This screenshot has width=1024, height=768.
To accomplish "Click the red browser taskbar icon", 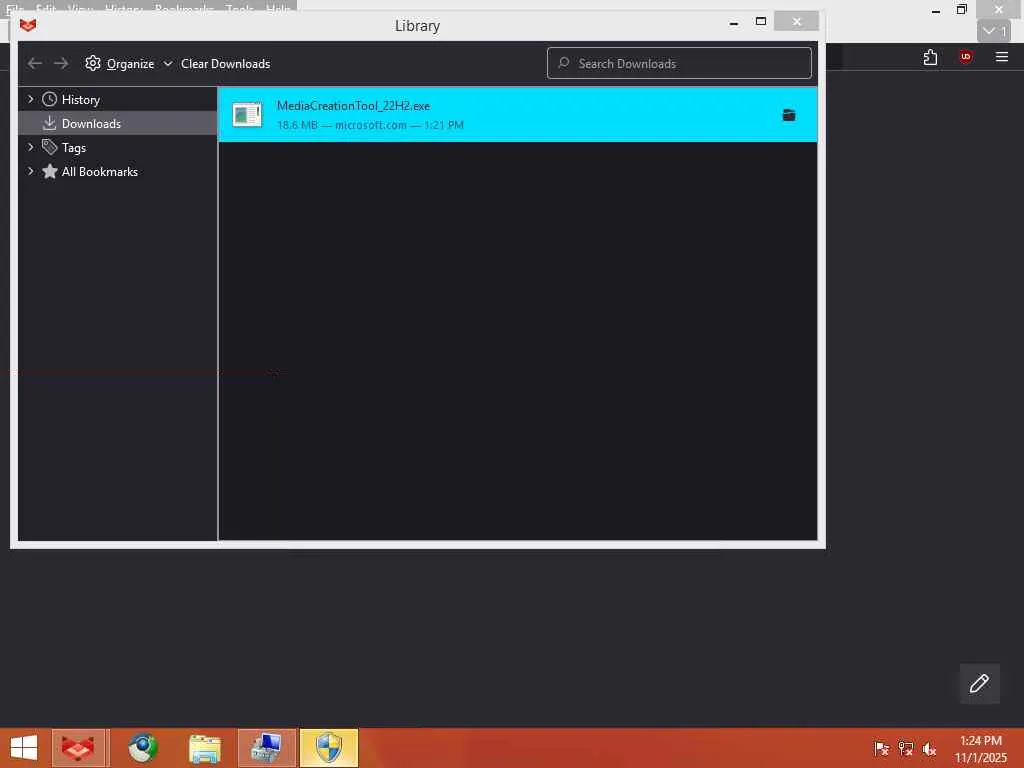I will point(78,748).
